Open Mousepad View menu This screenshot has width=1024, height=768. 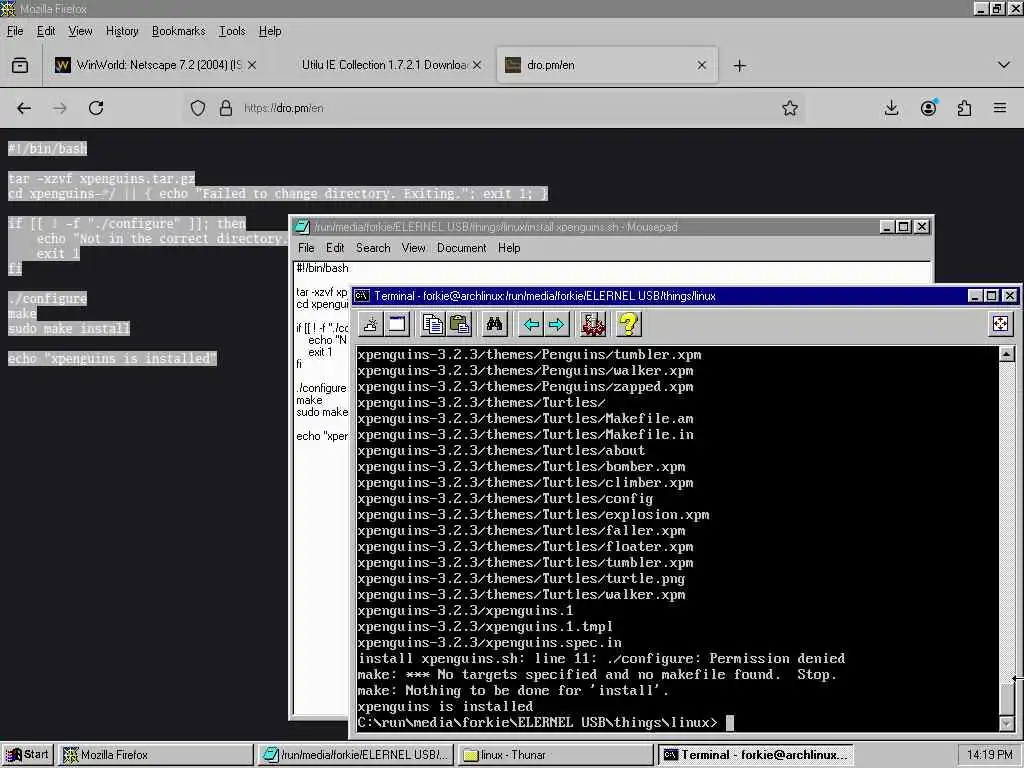pos(413,248)
